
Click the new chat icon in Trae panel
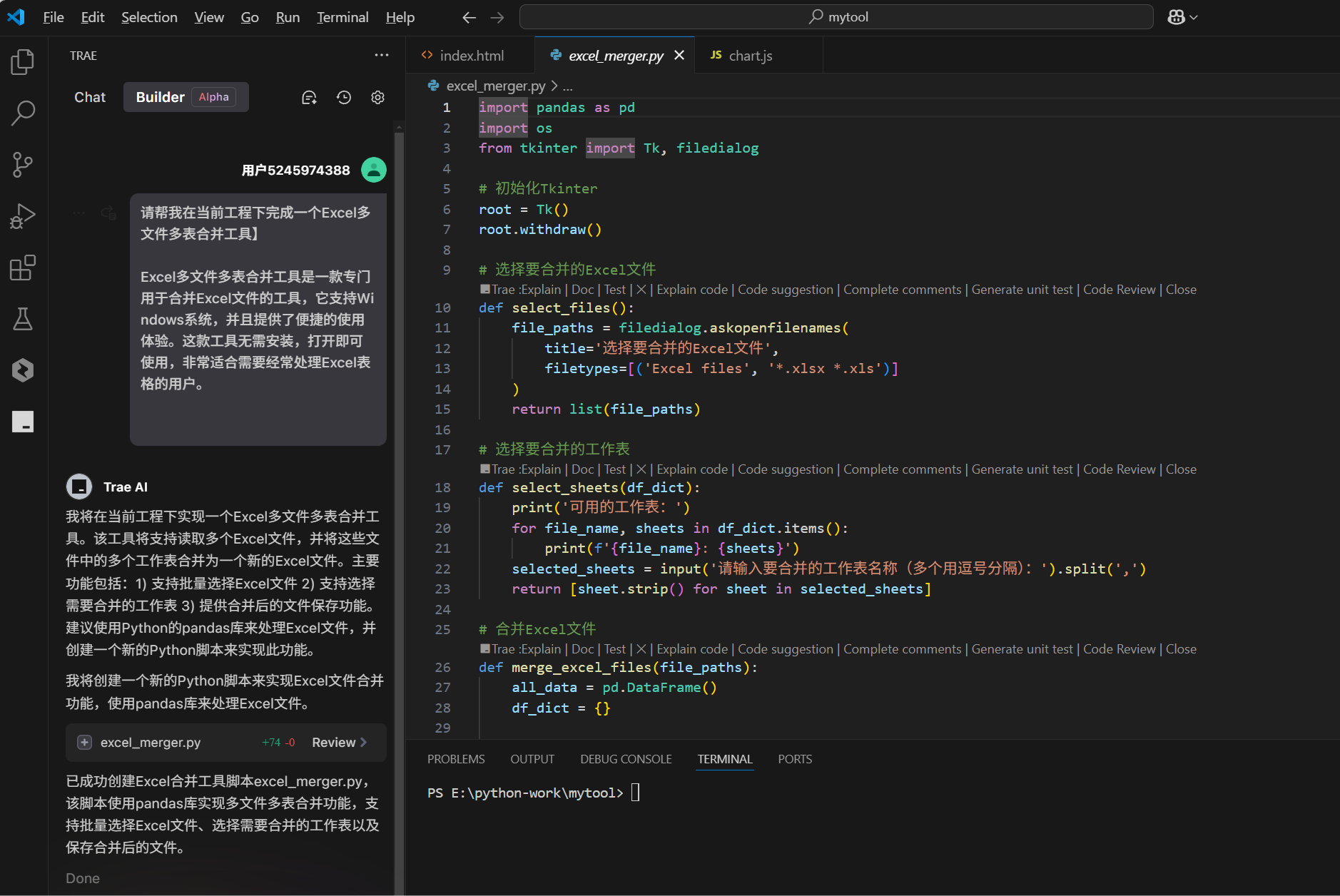(x=309, y=98)
